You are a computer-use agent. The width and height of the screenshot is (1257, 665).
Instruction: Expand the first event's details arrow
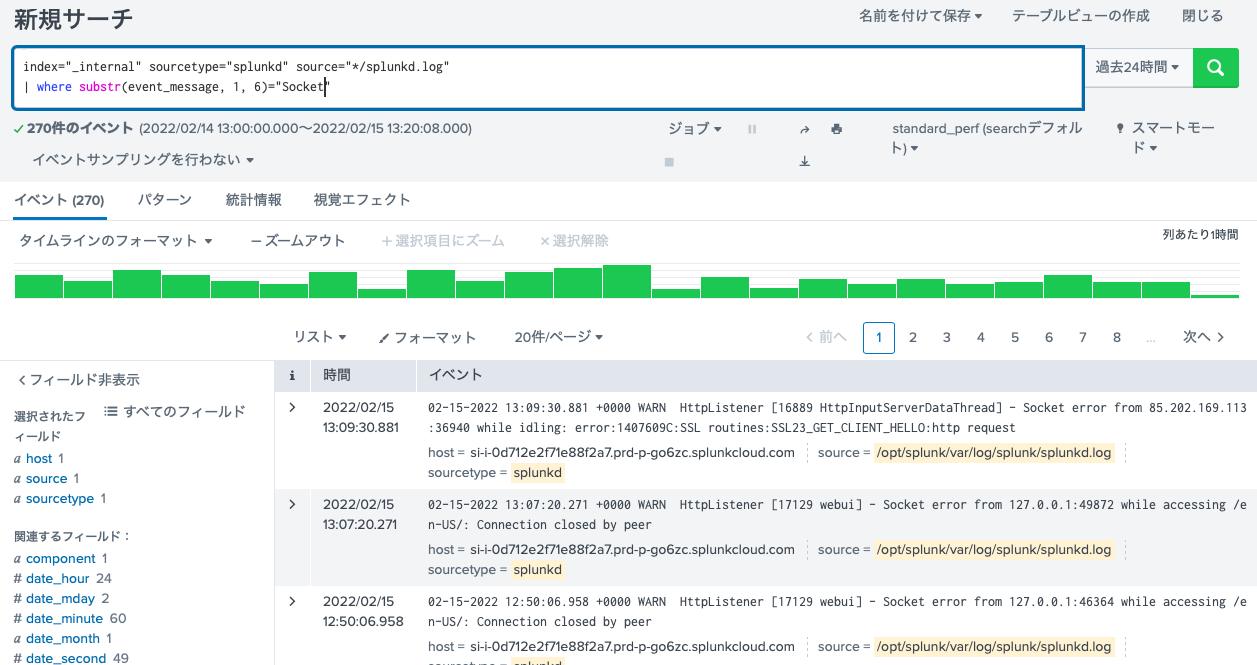click(292, 407)
